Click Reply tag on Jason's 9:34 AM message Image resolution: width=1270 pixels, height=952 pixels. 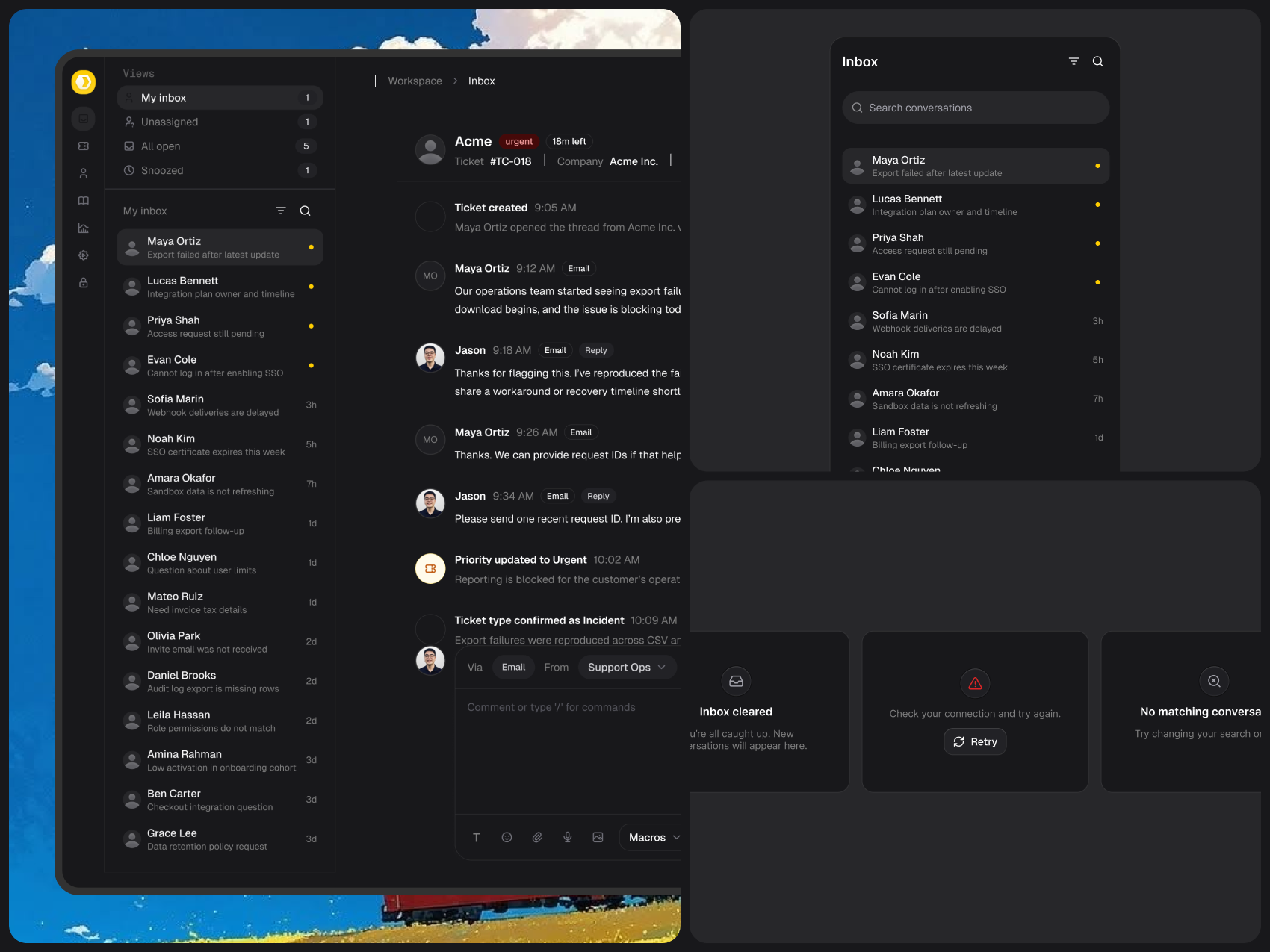(598, 496)
